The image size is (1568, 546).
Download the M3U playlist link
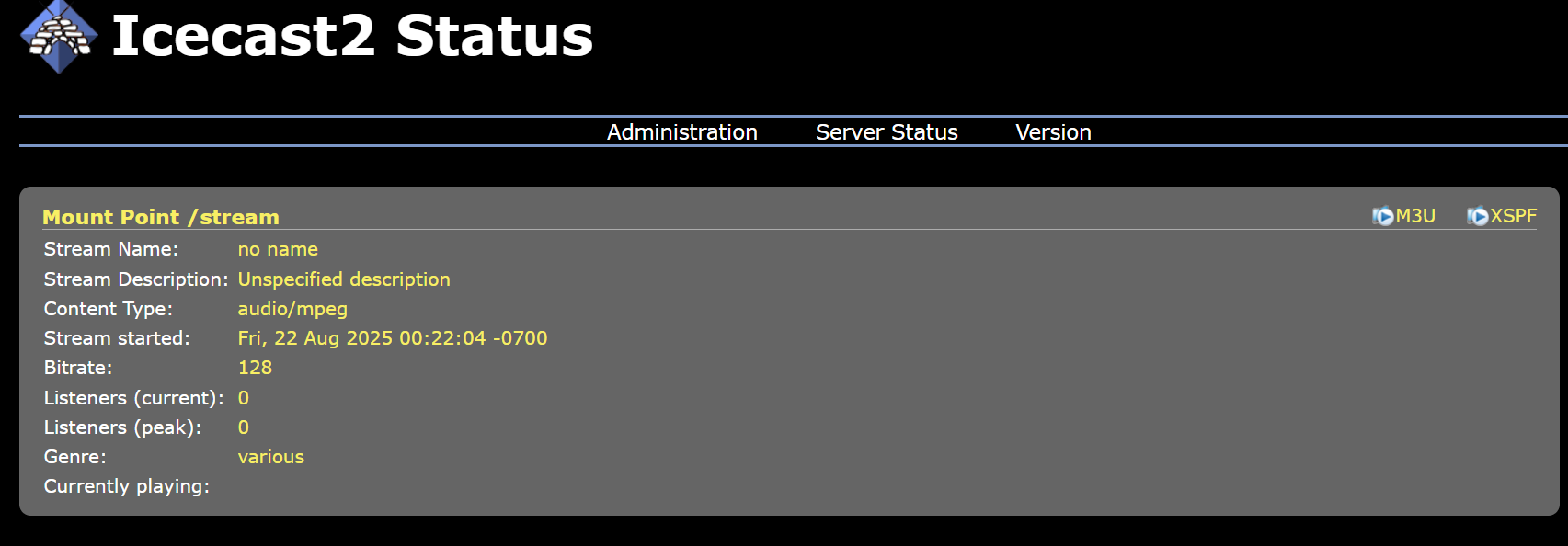(x=1415, y=216)
